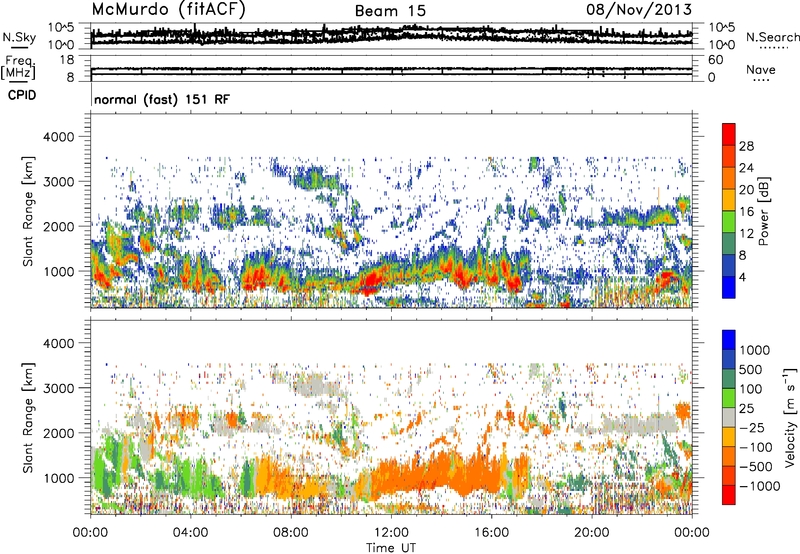Screen dimensions: 800x554
Task: Select 'Slant Range [km]' label of power panel
Action: point(28,211)
